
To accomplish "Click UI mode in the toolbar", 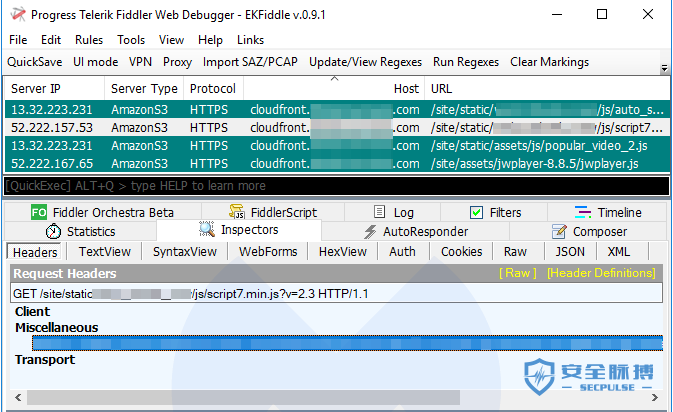I will pos(95,62).
